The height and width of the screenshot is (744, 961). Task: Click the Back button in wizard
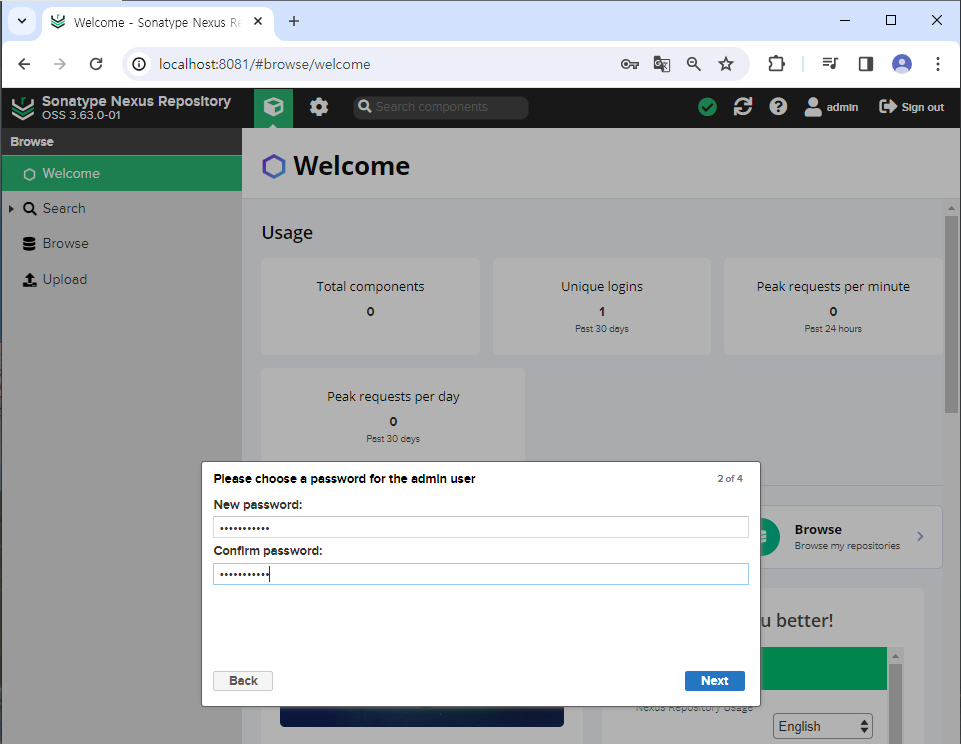(x=243, y=681)
